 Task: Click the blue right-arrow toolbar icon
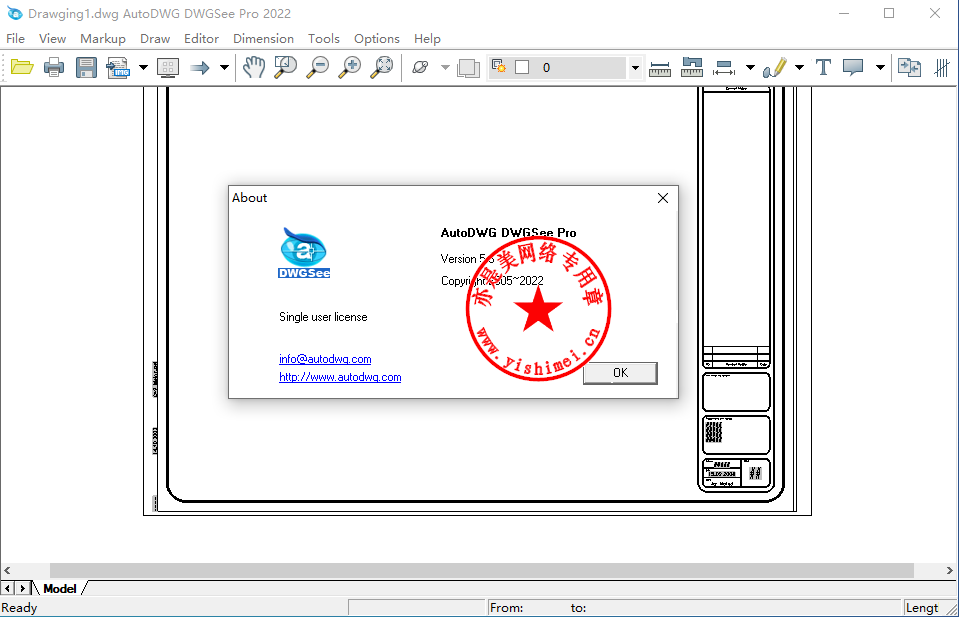click(199, 67)
